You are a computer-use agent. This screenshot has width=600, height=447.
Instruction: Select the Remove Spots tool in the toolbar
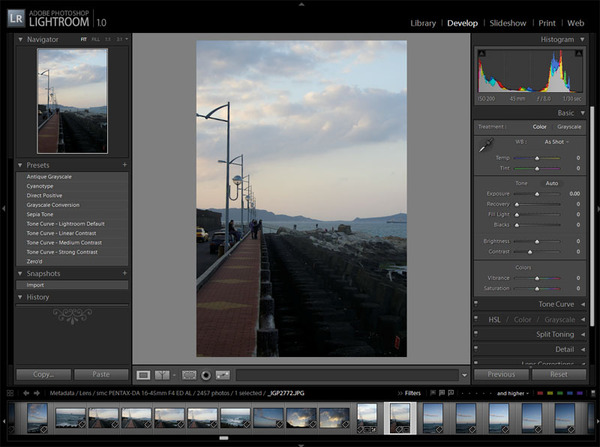223,375
